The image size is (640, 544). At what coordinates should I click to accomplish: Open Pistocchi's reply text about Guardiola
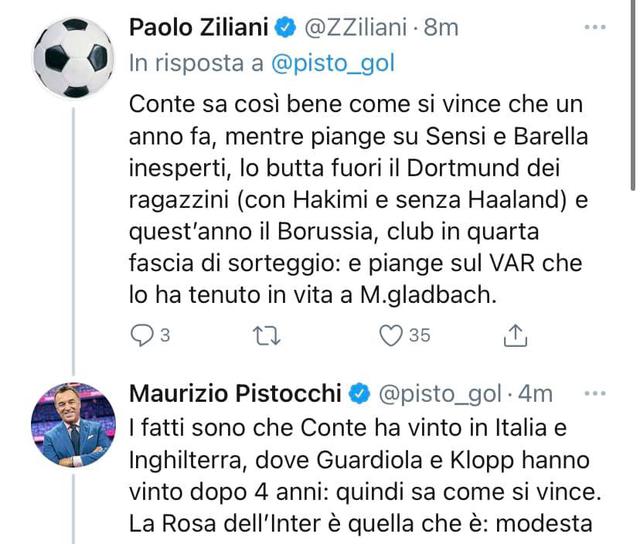click(x=365, y=476)
